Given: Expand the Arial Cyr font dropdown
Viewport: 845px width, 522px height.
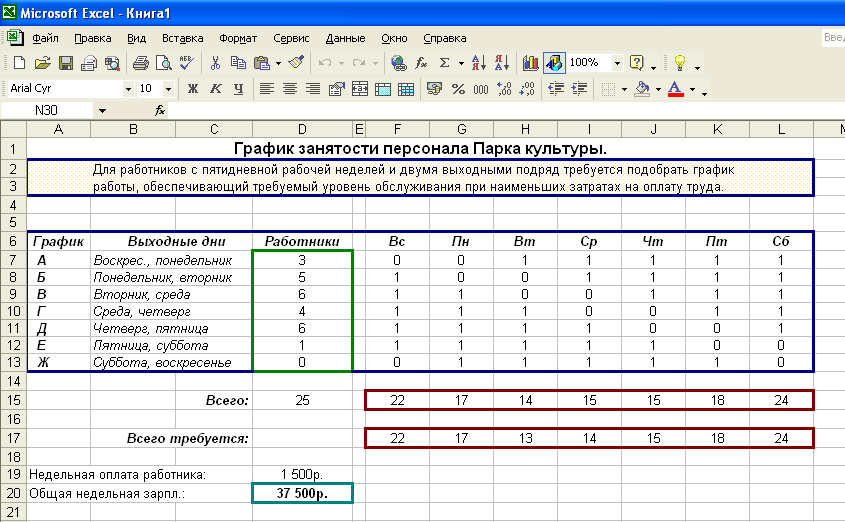Looking at the screenshot, I should pyautogui.click(x=128, y=89).
